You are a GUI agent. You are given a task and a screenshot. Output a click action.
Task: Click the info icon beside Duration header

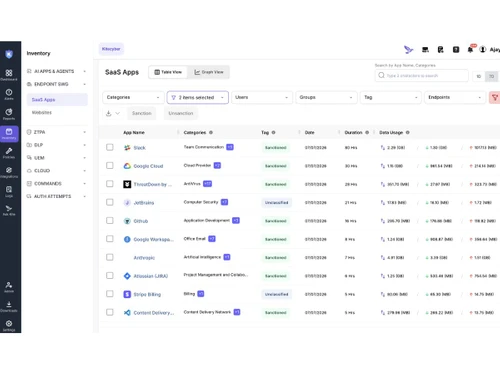367,132
